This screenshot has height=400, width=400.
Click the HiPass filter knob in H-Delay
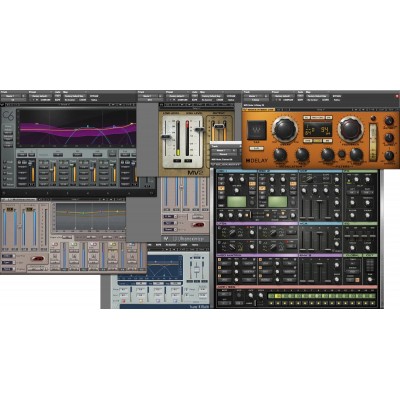click(328, 155)
